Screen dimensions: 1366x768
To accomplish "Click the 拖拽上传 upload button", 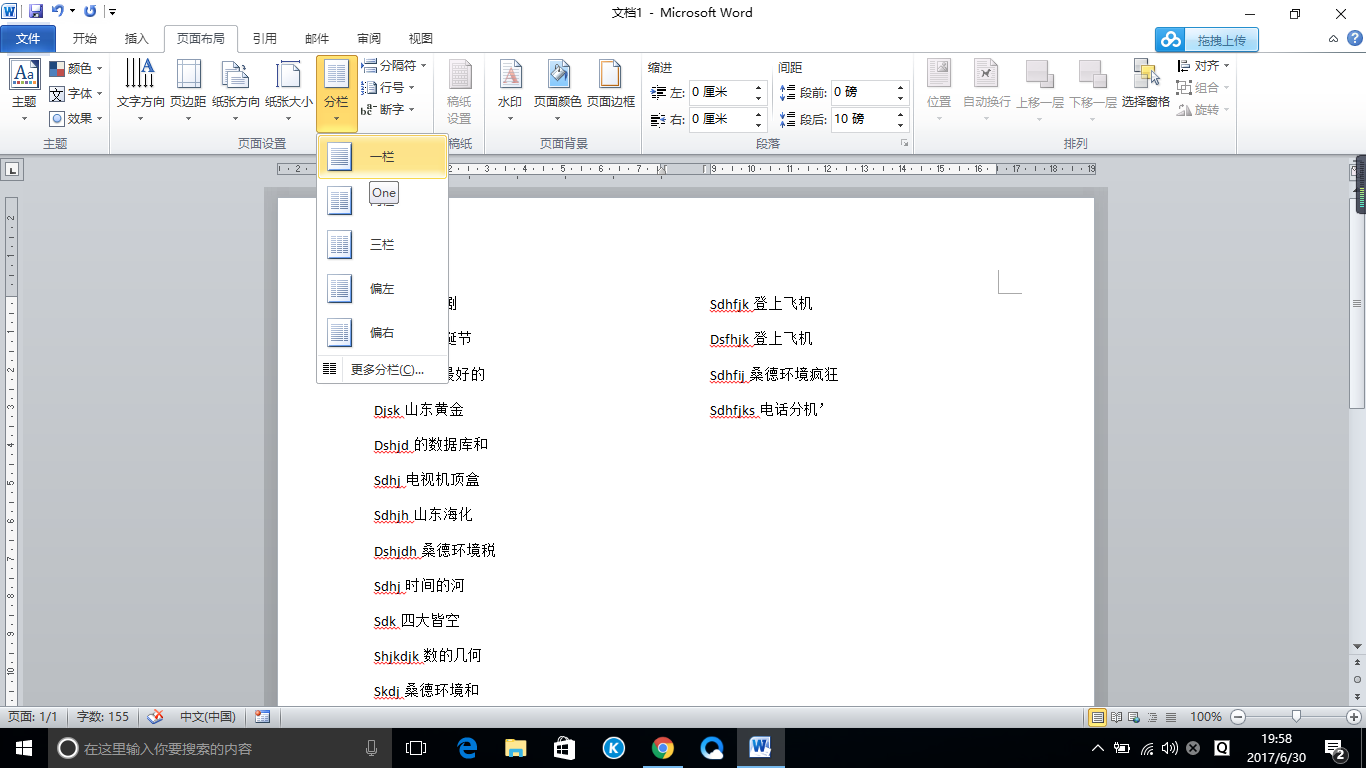I will click(x=1207, y=39).
